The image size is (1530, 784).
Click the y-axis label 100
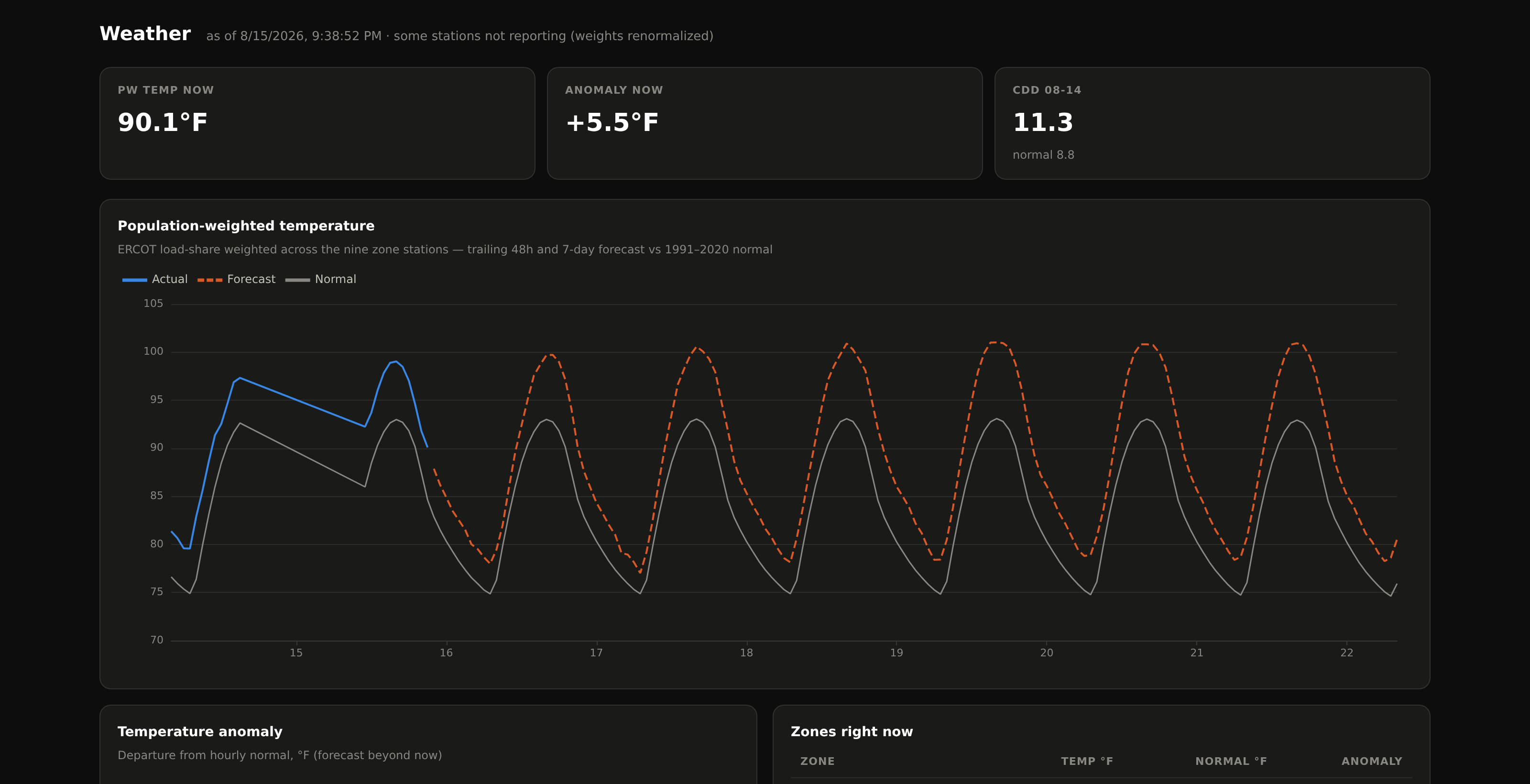click(153, 352)
